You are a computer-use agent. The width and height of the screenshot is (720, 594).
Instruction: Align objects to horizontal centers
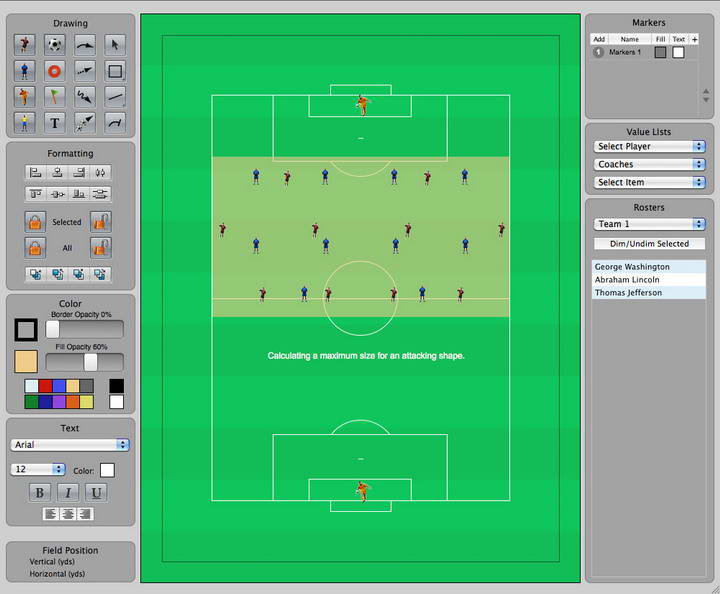pyautogui.click(x=57, y=173)
